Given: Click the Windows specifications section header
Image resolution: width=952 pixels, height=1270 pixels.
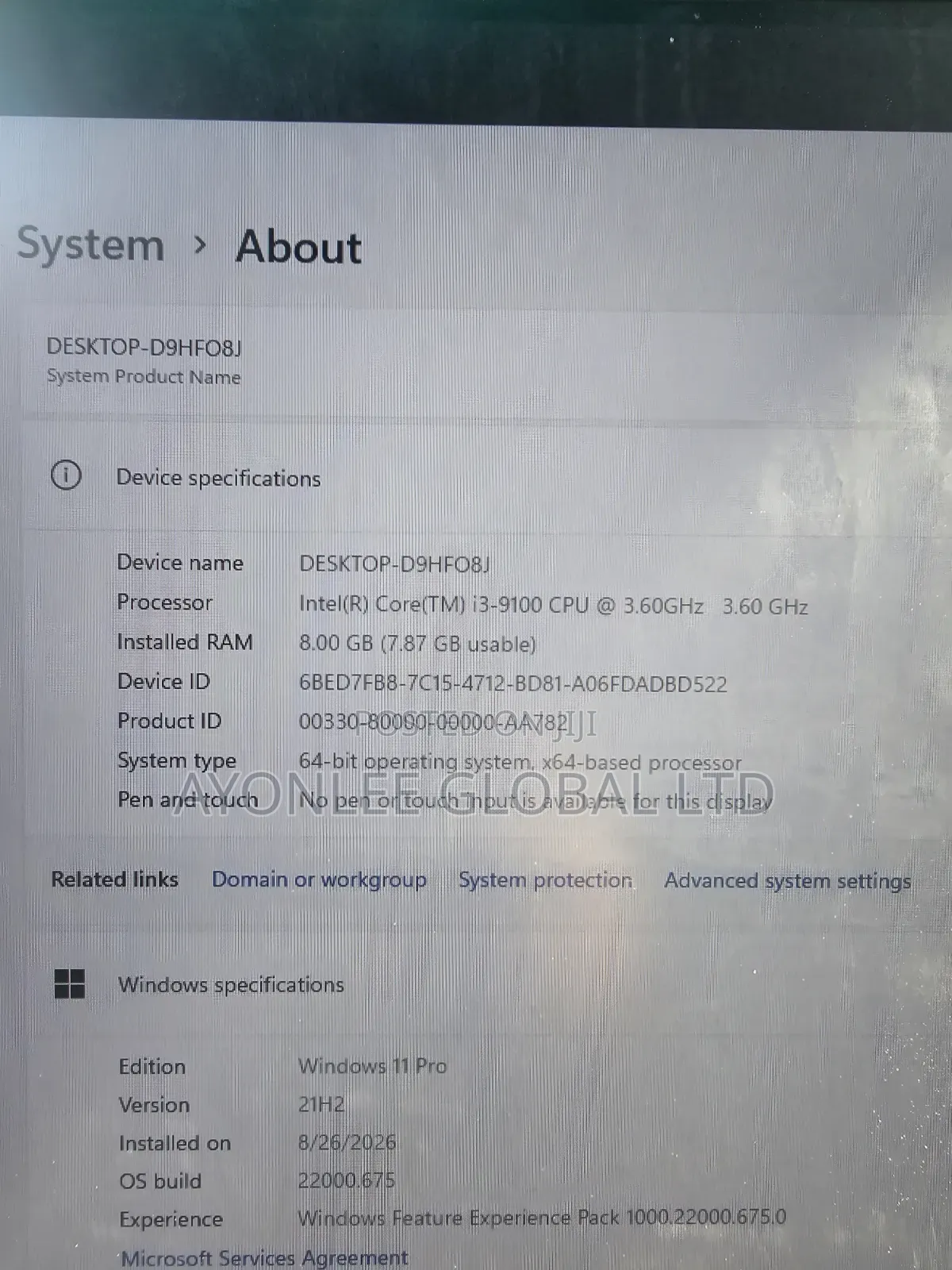Looking at the screenshot, I should click(x=231, y=985).
